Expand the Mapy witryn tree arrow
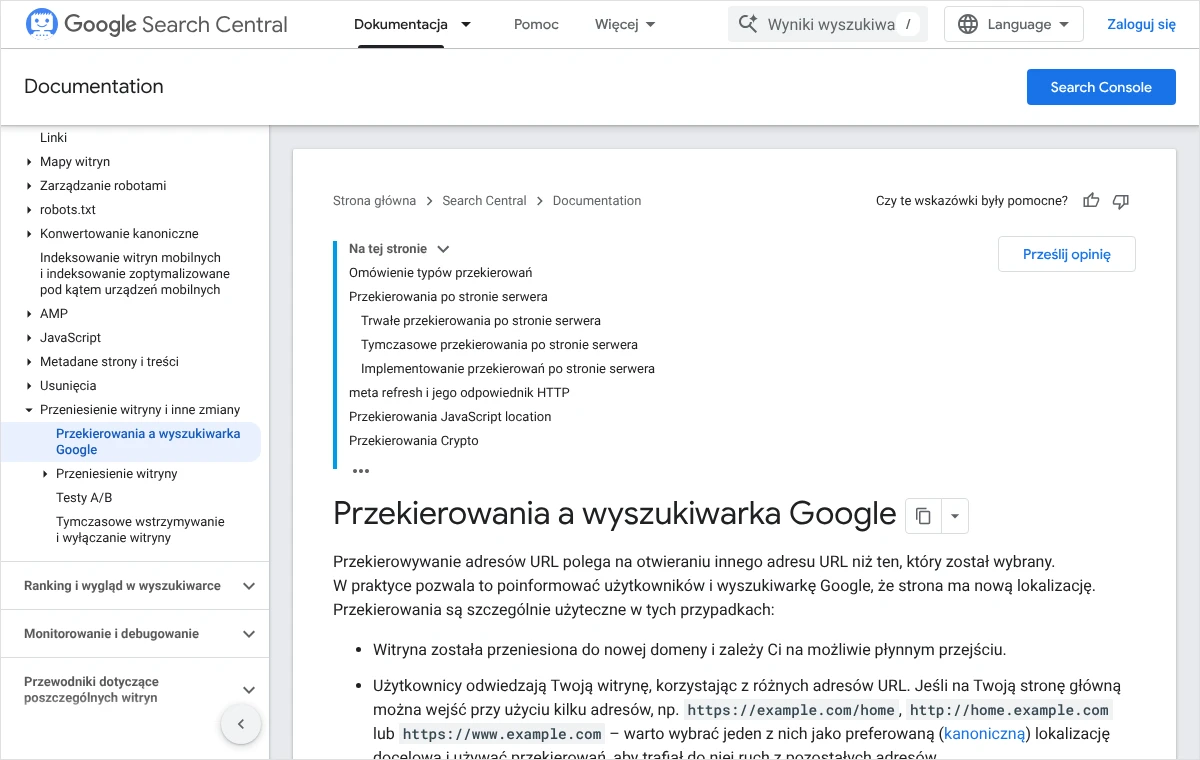The height and width of the screenshot is (760, 1200). point(29,162)
